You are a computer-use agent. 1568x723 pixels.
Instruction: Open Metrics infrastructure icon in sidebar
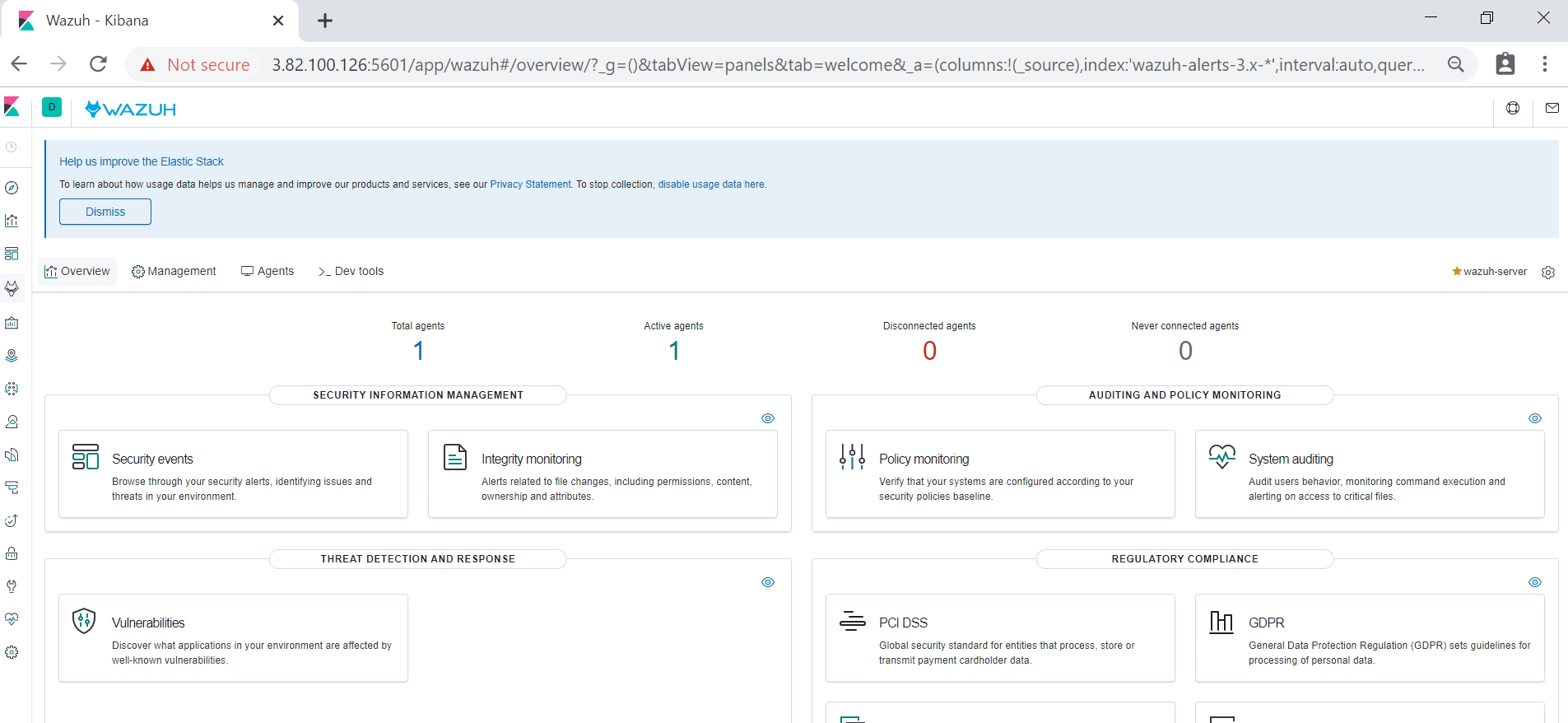[x=12, y=422]
